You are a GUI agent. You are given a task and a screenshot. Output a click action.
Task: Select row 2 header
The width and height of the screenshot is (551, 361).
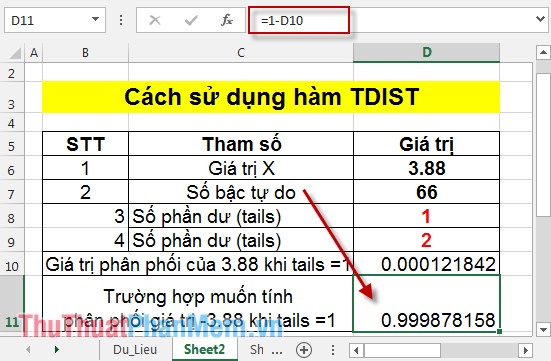click(12, 72)
